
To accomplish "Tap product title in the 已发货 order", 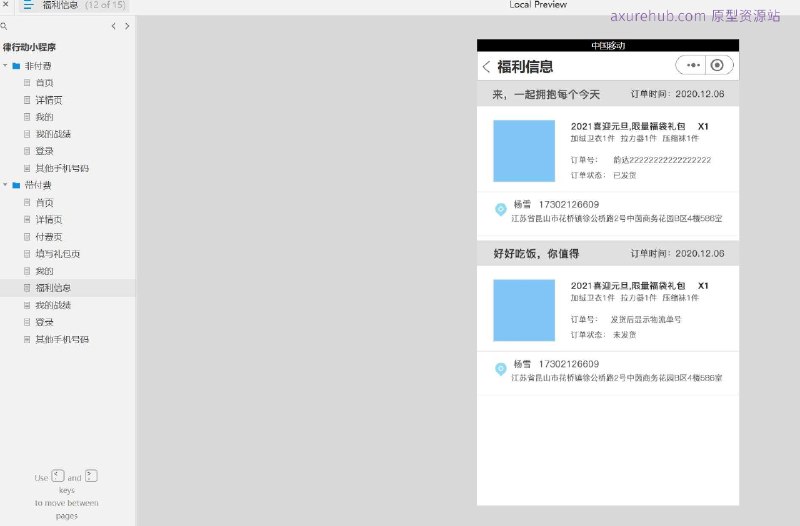I will 628,126.
